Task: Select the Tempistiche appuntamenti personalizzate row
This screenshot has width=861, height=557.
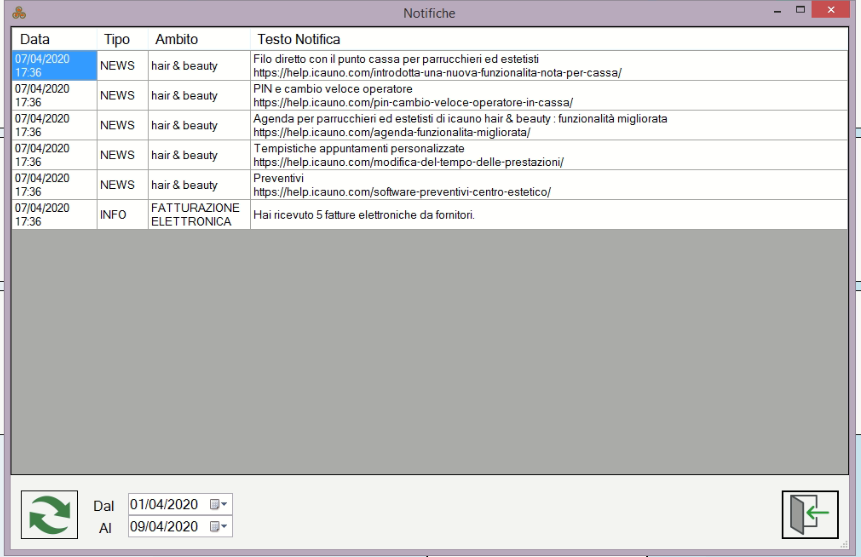Action: coord(408,155)
